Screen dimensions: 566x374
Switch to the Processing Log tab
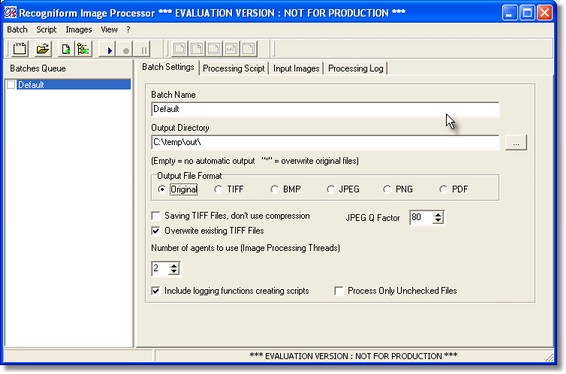[x=356, y=68]
